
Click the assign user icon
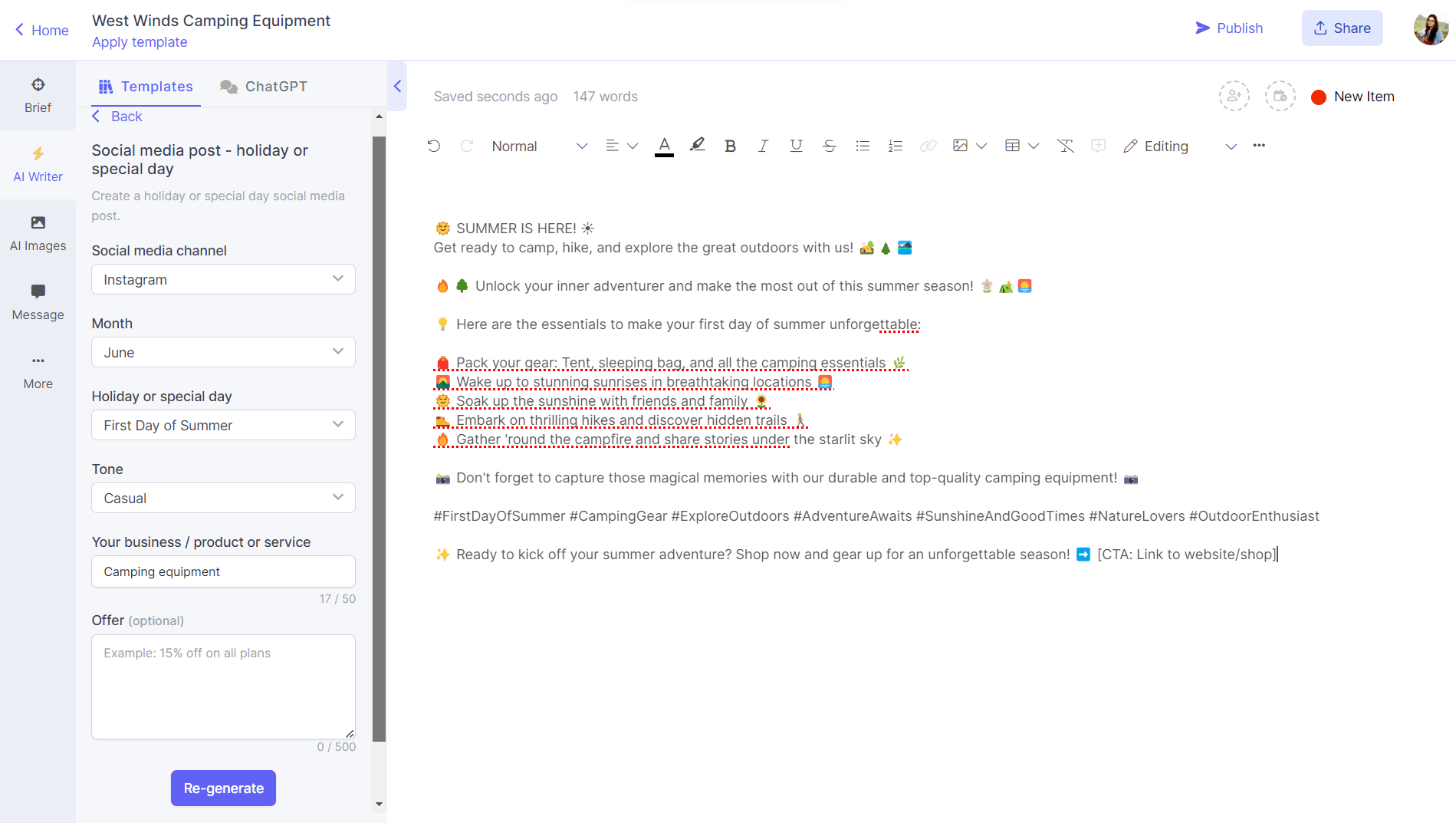pos(1234,97)
